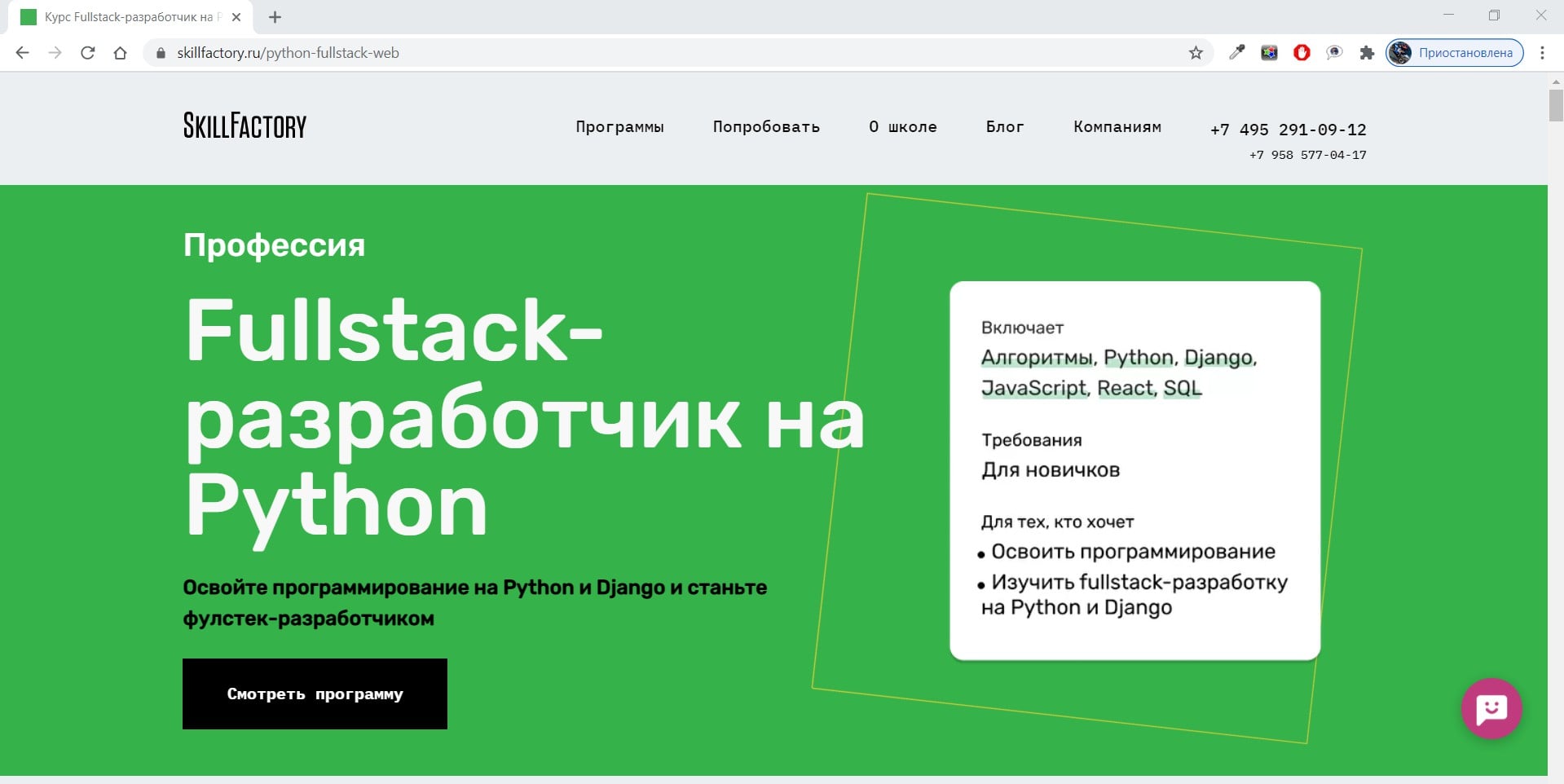
Task: Click the Для тех, кто хочет label
Action: [x=1057, y=522]
